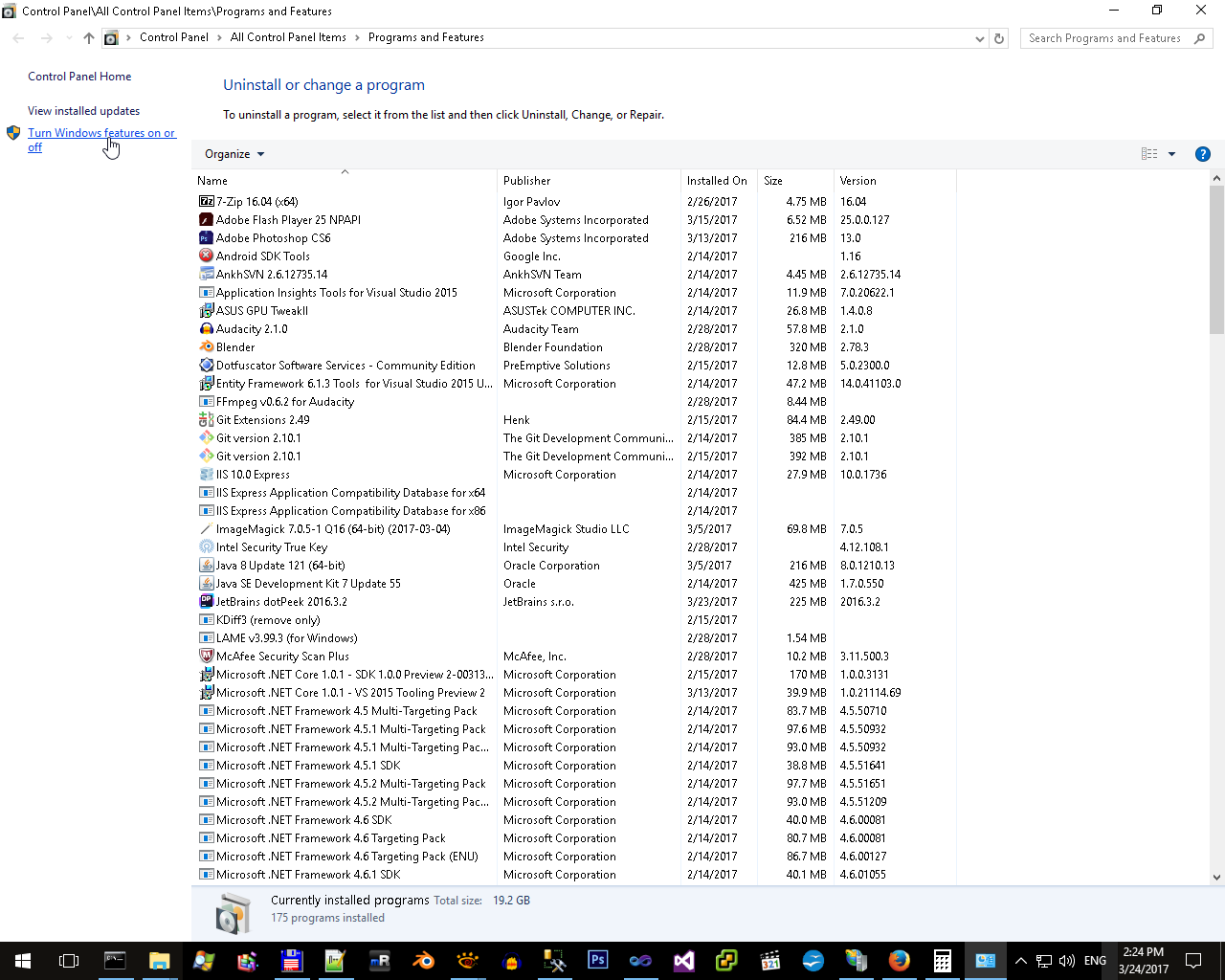Screen dimensions: 1225x980
Task: Select KDiff3 (remove only) entry
Action: pos(574,620)
